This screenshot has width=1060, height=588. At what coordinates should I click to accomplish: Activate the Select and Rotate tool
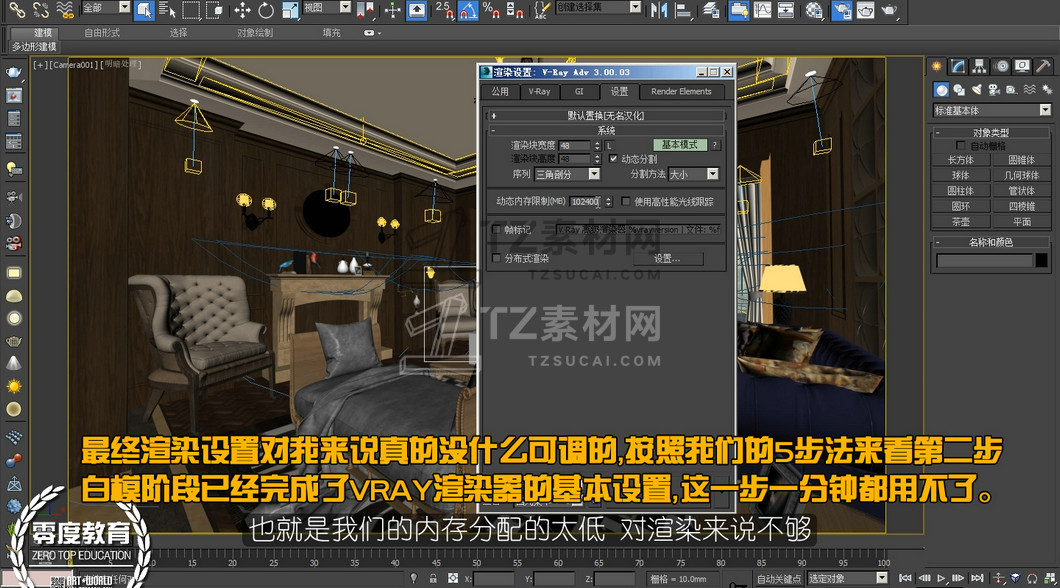(266, 9)
